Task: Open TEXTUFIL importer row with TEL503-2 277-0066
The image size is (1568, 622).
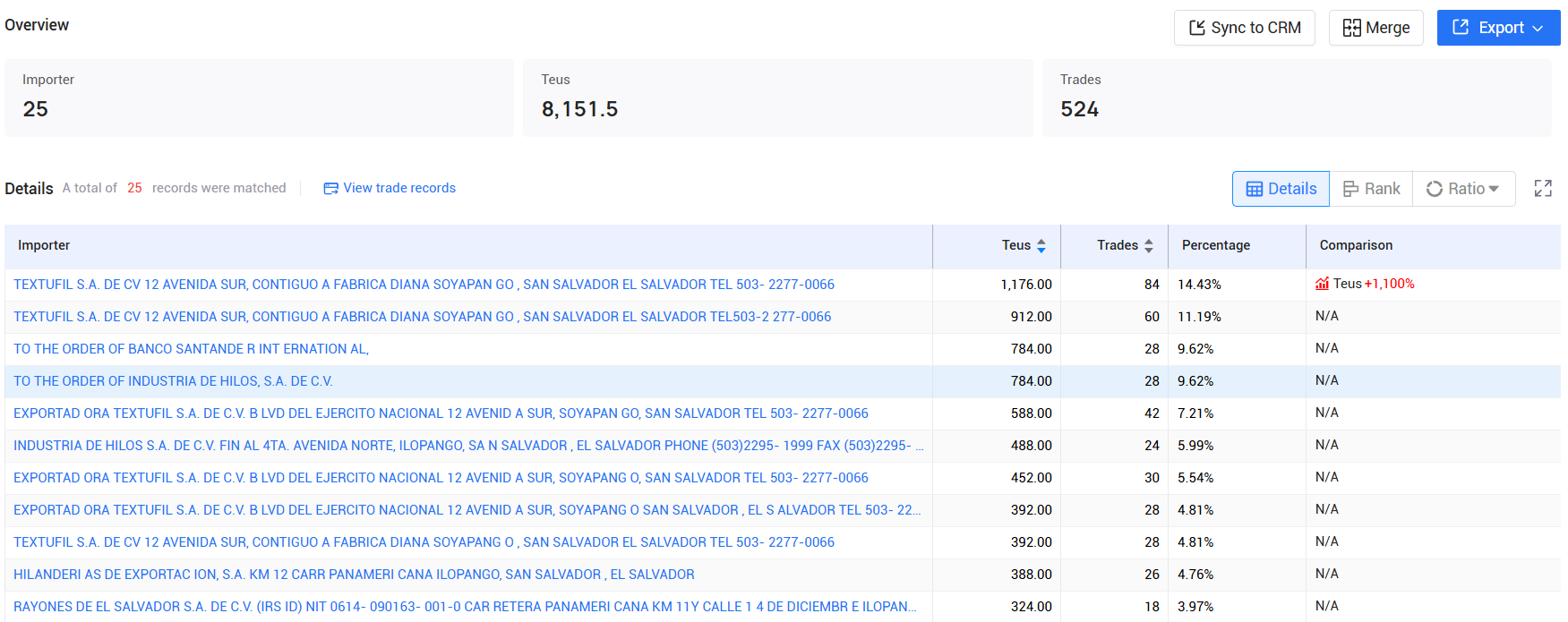Action: coord(422,317)
